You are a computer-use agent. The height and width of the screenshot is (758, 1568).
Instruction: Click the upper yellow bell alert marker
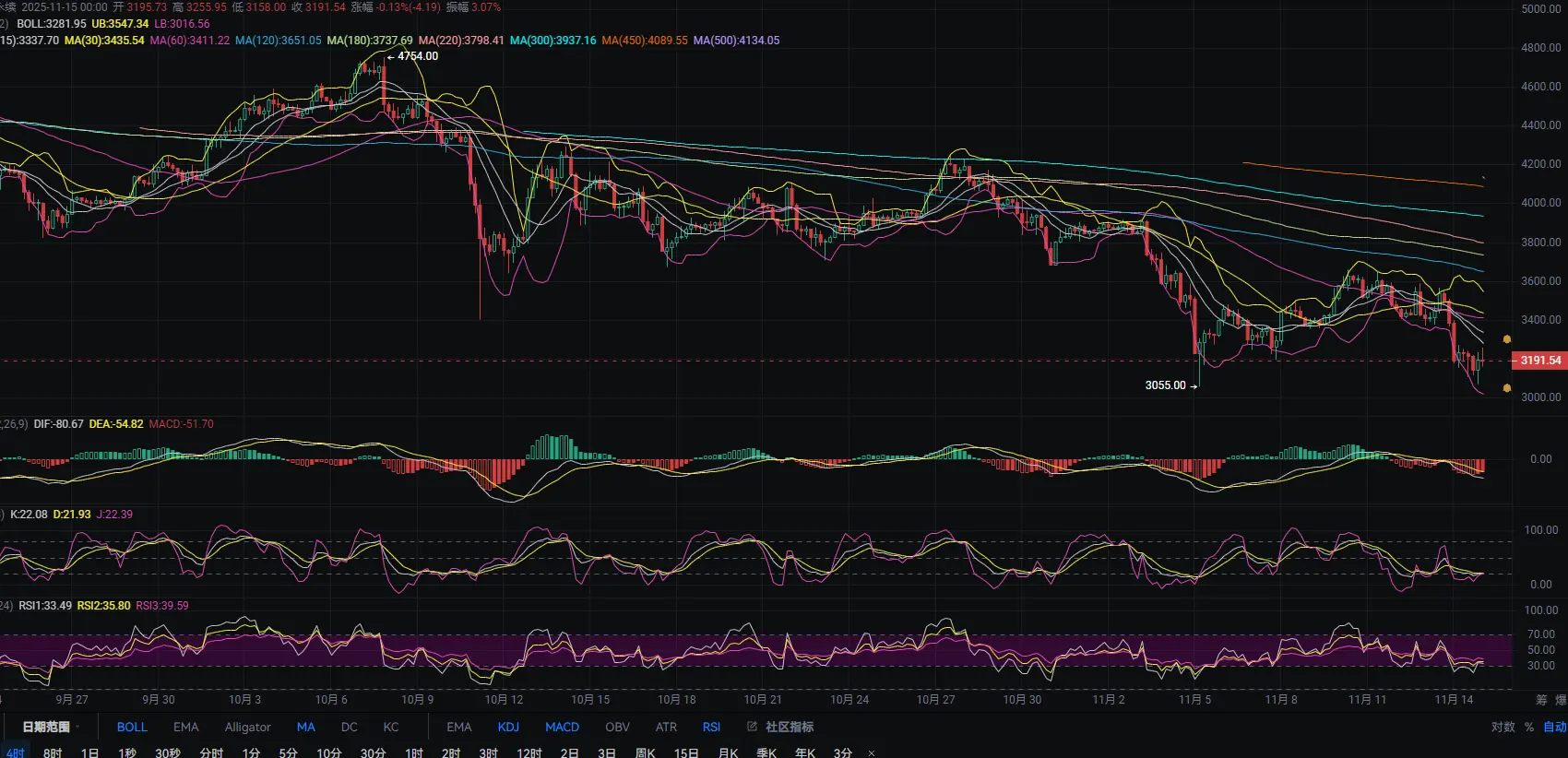(x=1507, y=340)
